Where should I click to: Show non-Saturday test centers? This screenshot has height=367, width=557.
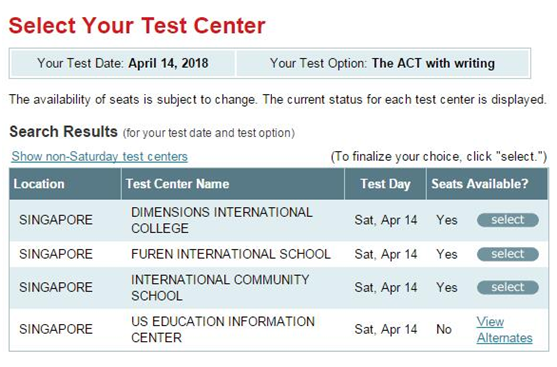(99, 156)
